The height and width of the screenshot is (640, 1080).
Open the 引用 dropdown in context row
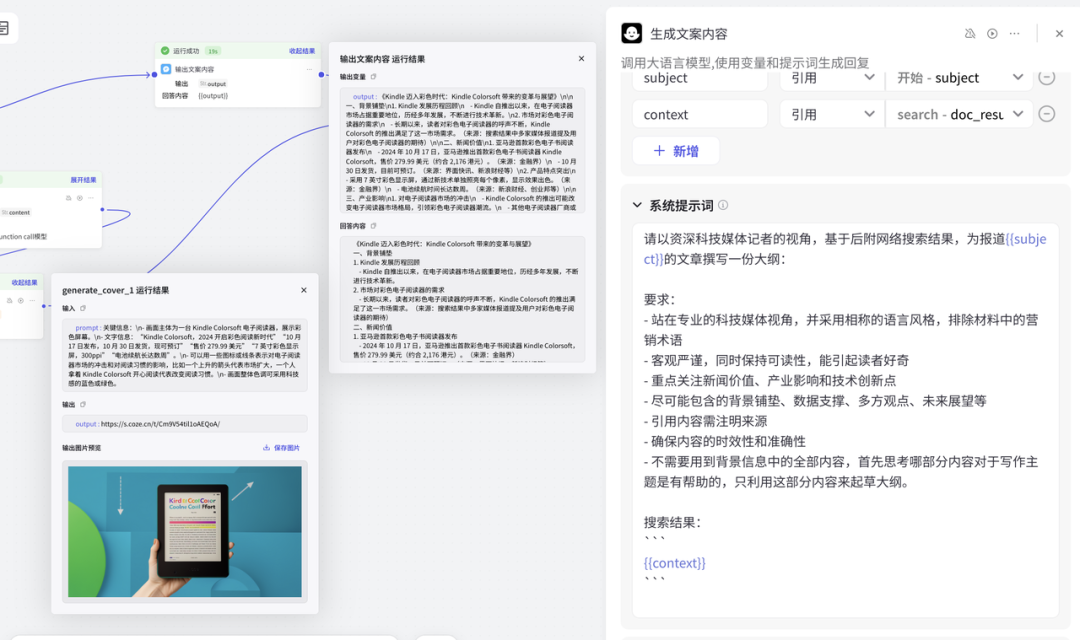tap(831, 114)
